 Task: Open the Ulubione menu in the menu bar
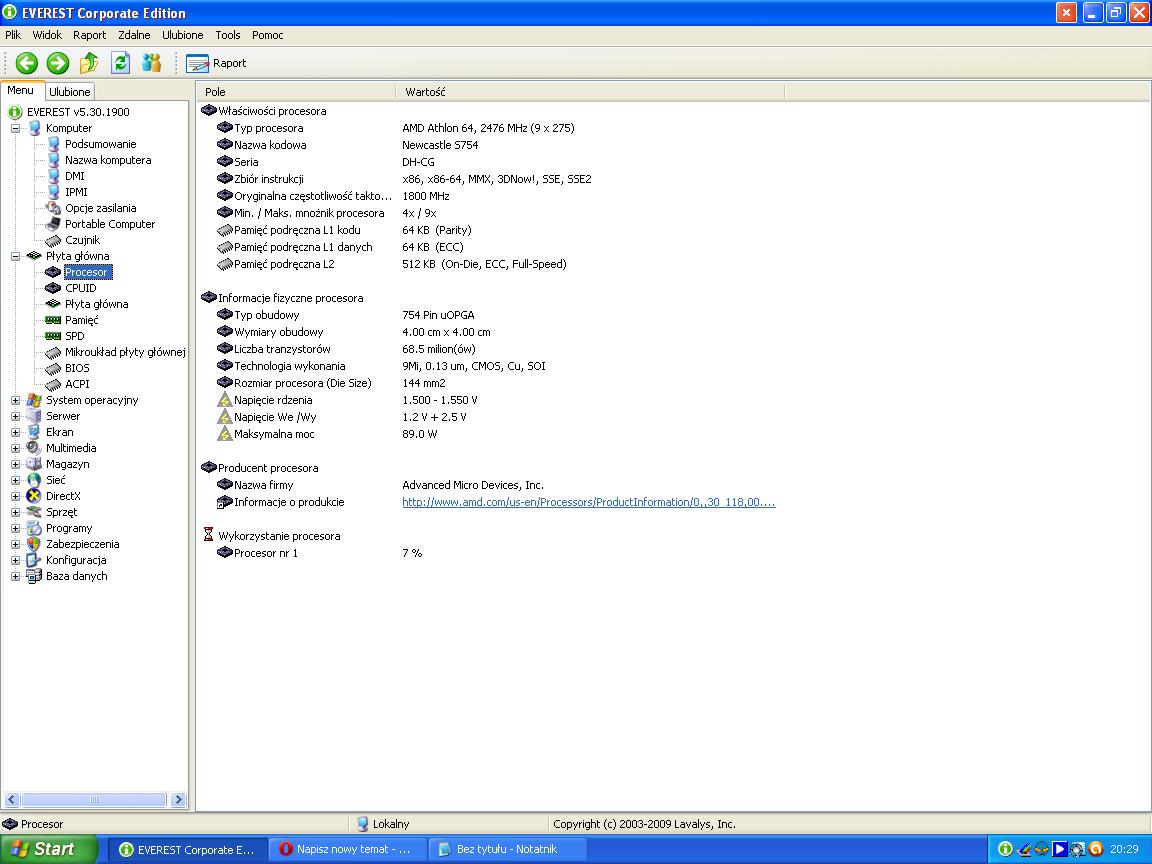(183, 35)
